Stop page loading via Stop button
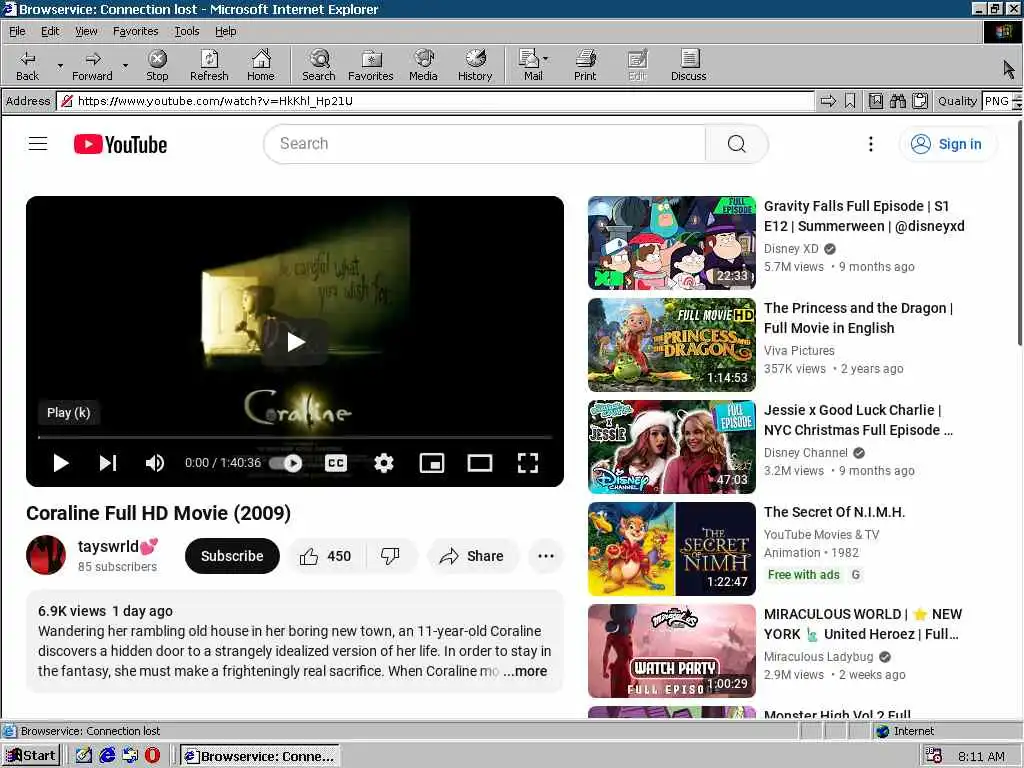This screenshot has height=768, width=1024. coord(157,65)
